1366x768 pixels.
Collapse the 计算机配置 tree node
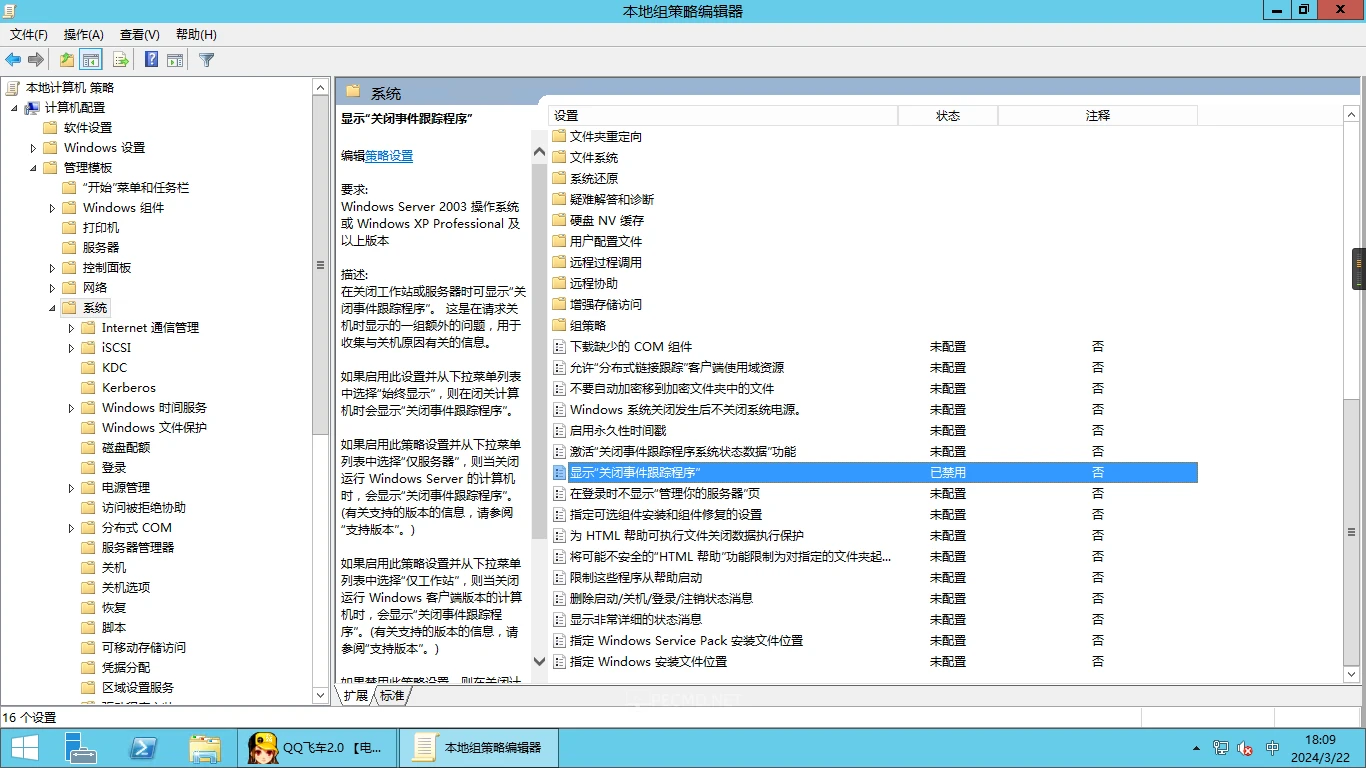point(15,107)
